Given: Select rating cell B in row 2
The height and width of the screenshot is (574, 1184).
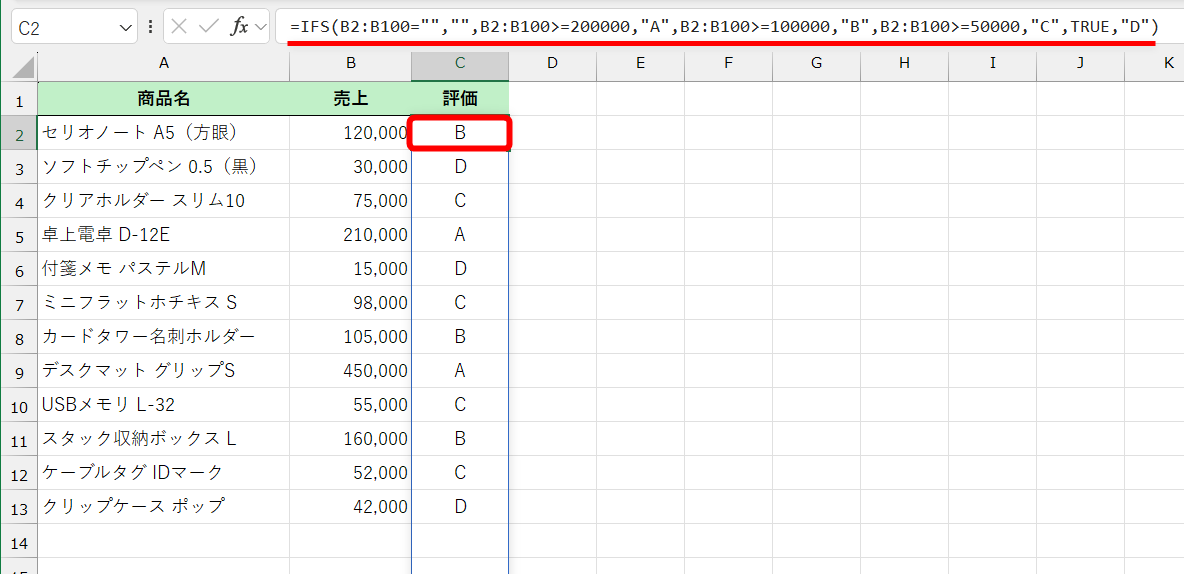Looking at the screenshot, I should tap(460, 133).
